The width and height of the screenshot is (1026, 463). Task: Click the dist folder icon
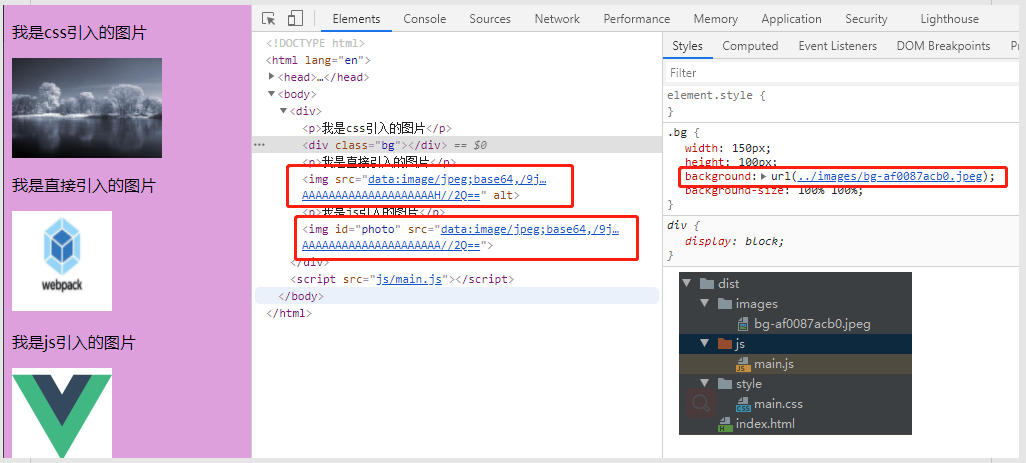tap(705, 284)
